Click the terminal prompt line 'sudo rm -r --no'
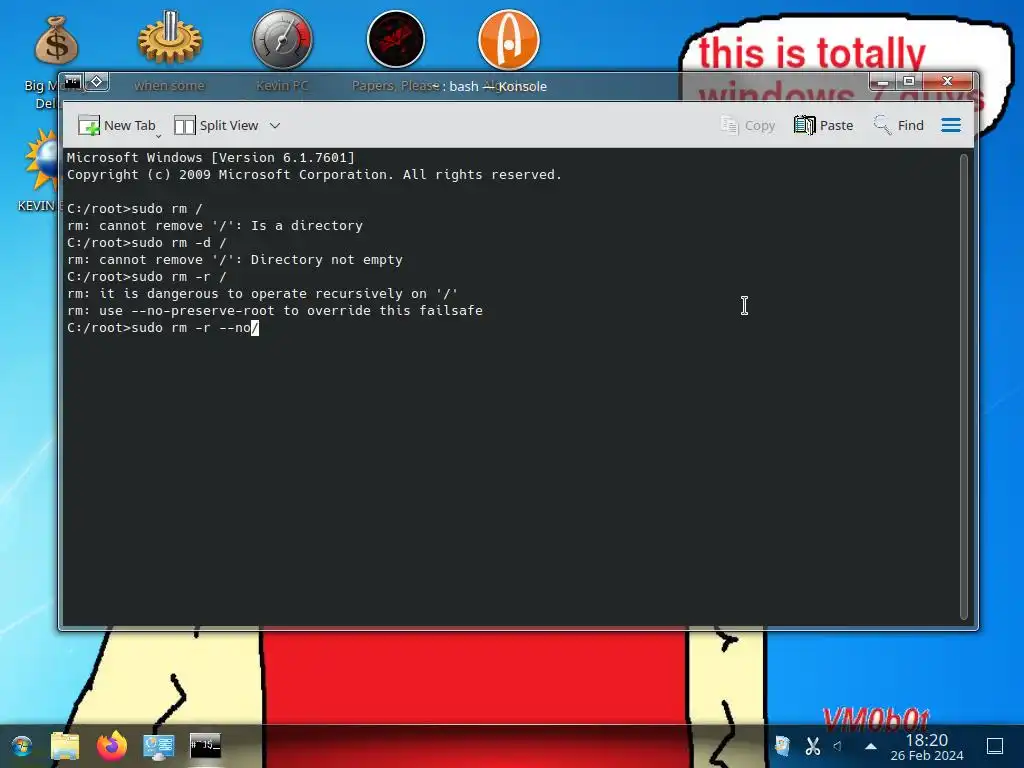This screenshot has height=768, width=1024. coord(163,328)
